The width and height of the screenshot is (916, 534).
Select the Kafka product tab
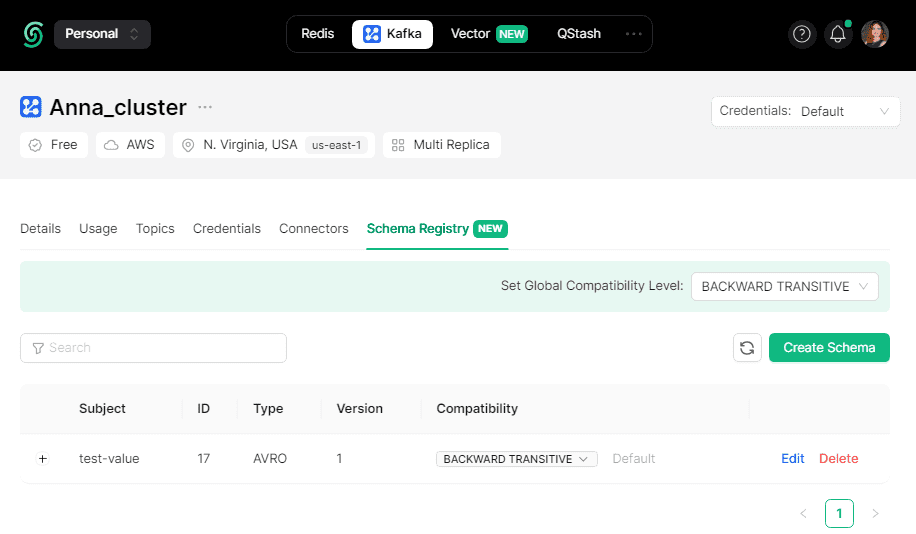pyautogui.click(x=392, y=34)
